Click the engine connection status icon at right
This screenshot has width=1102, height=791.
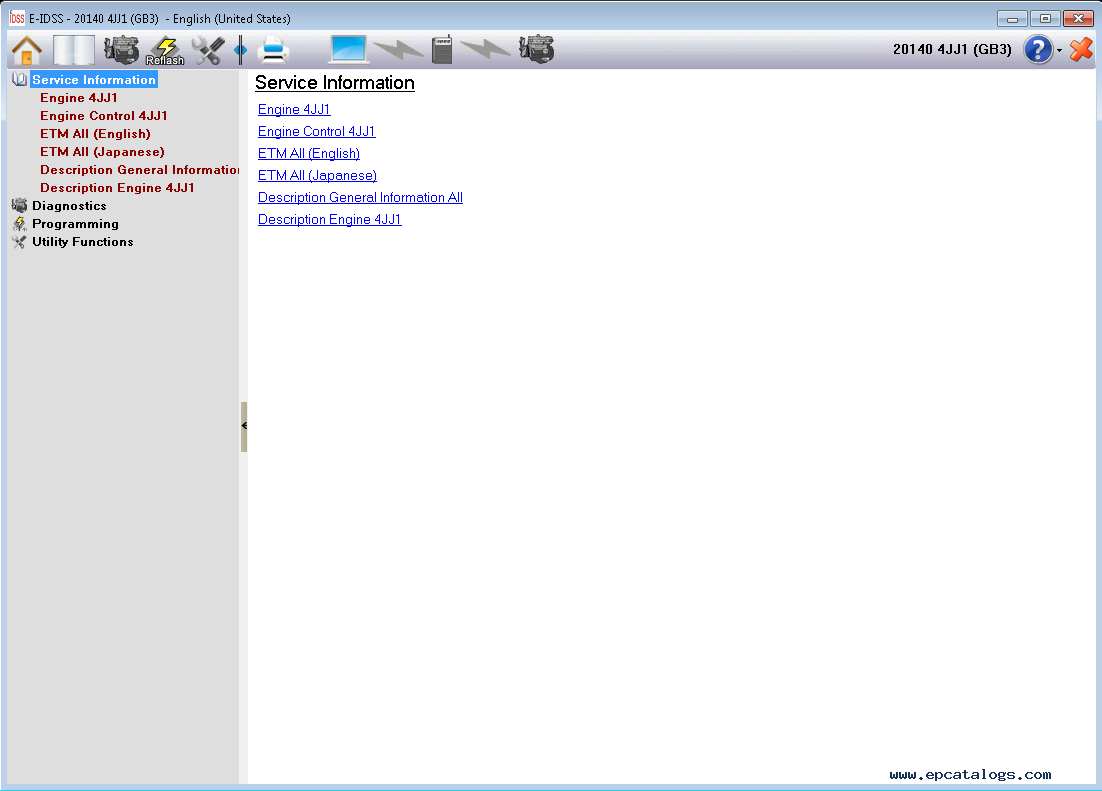pyautogui.click(x=536, y=49)
